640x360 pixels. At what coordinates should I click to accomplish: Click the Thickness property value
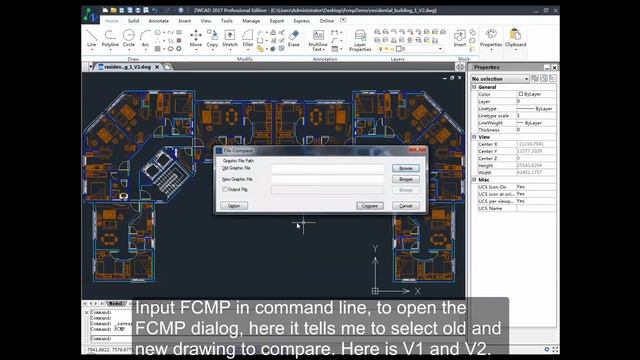[536, 130]
